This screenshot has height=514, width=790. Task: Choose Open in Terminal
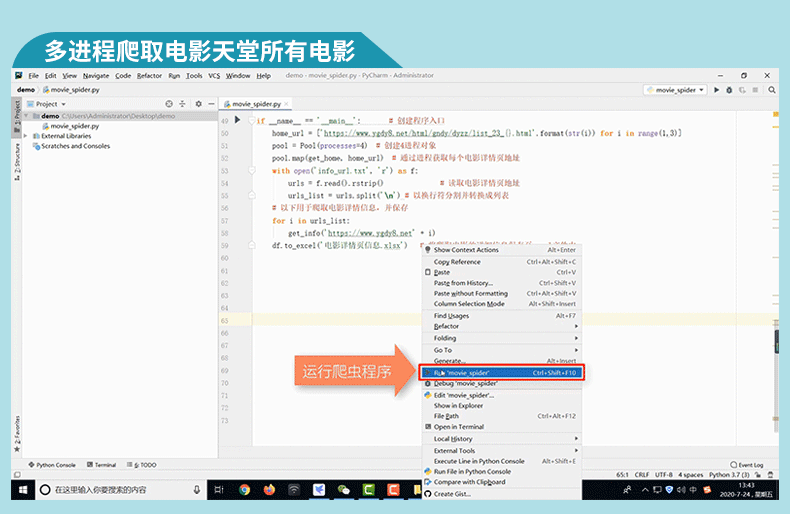pyautogui.click(x=502, y=427)
